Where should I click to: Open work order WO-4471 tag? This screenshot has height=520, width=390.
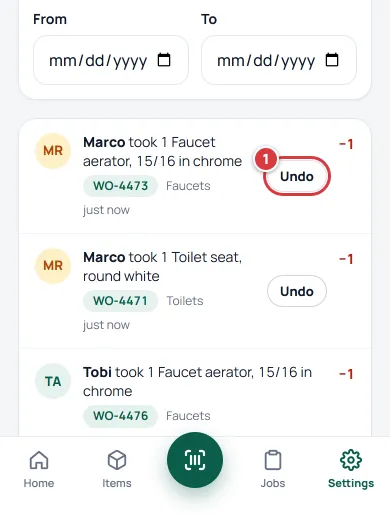point(120,301)
